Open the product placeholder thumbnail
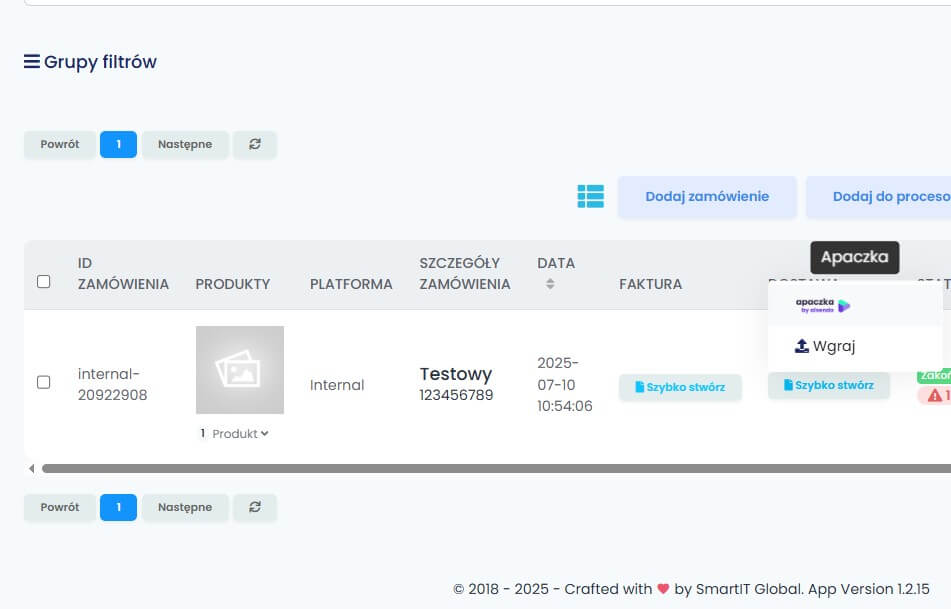951x609 pixels. (240, 370)
